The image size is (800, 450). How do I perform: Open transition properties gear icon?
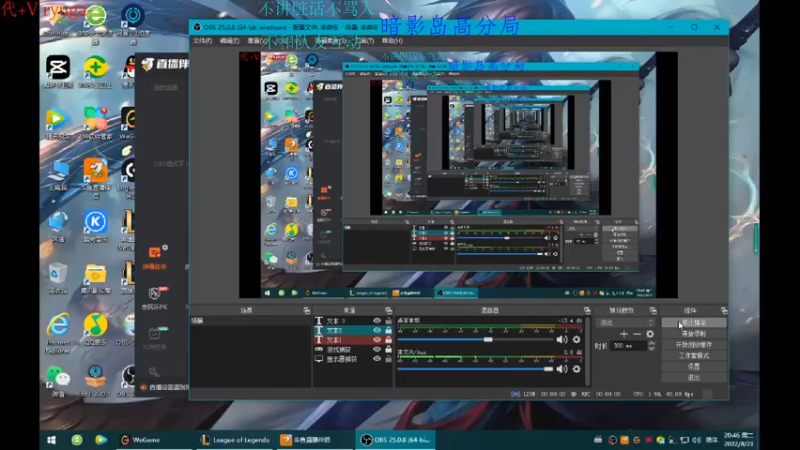pyautogui.click(x=650, y=334)
